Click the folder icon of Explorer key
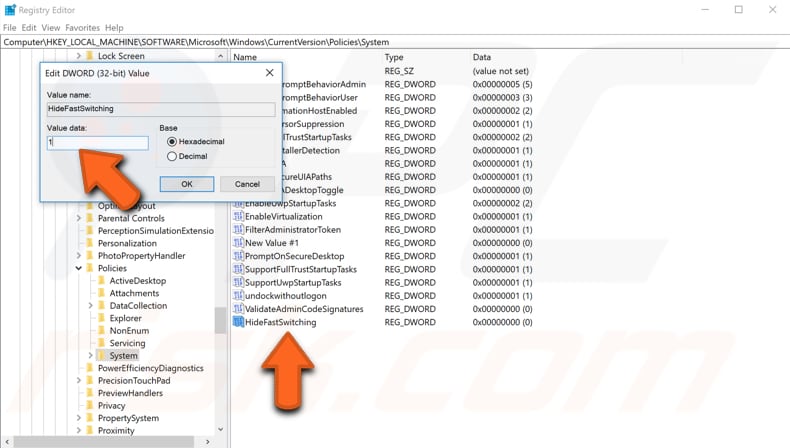The width and height of the screenshot is (790, 448). 102,318
